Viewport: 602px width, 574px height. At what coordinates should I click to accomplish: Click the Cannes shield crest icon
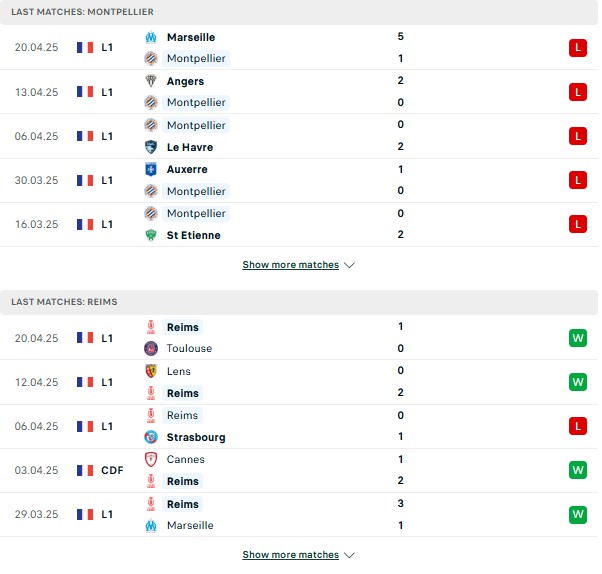(x=151, y=459)
